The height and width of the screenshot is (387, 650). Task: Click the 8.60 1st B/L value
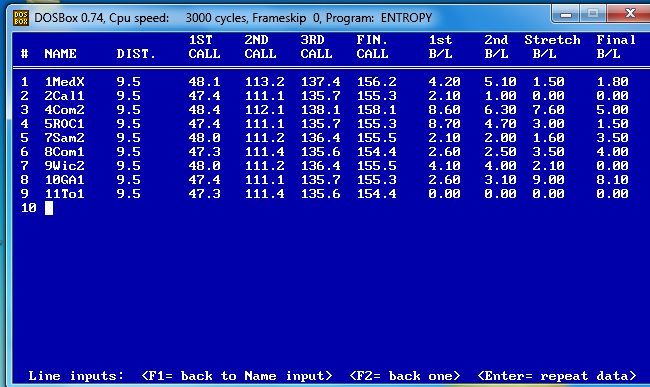tap(444, 110)
